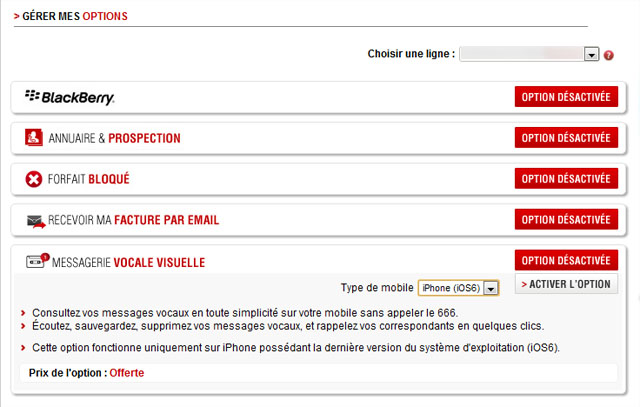Toggle the BlackBerry Option Désactivée button
Screen dimensions: 640x407
(566, 96)
